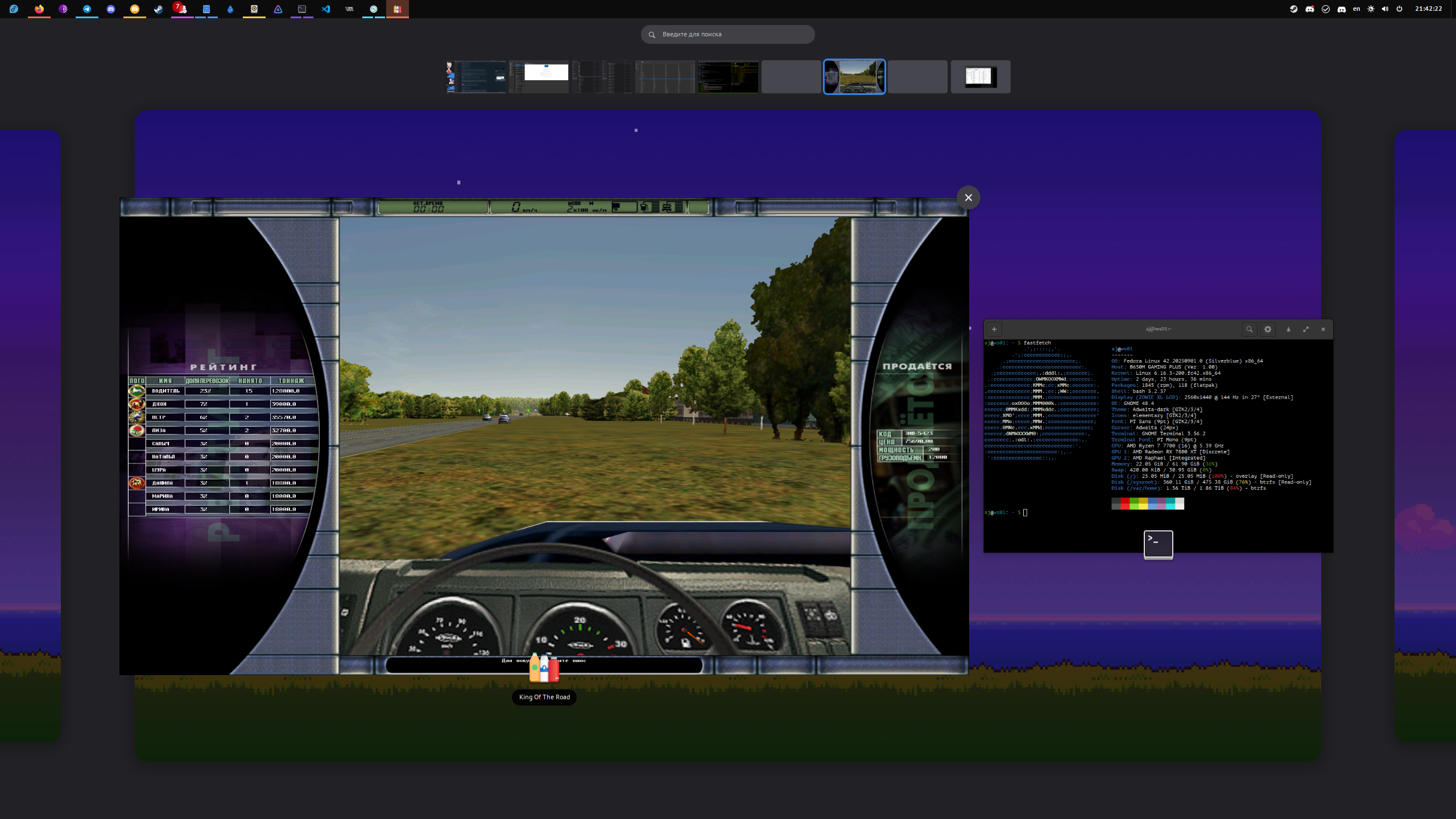This screenshot has height=819, width=1456.
Task: Switch to the last workspace thumbnail
Action: click(x=981, y=77)
